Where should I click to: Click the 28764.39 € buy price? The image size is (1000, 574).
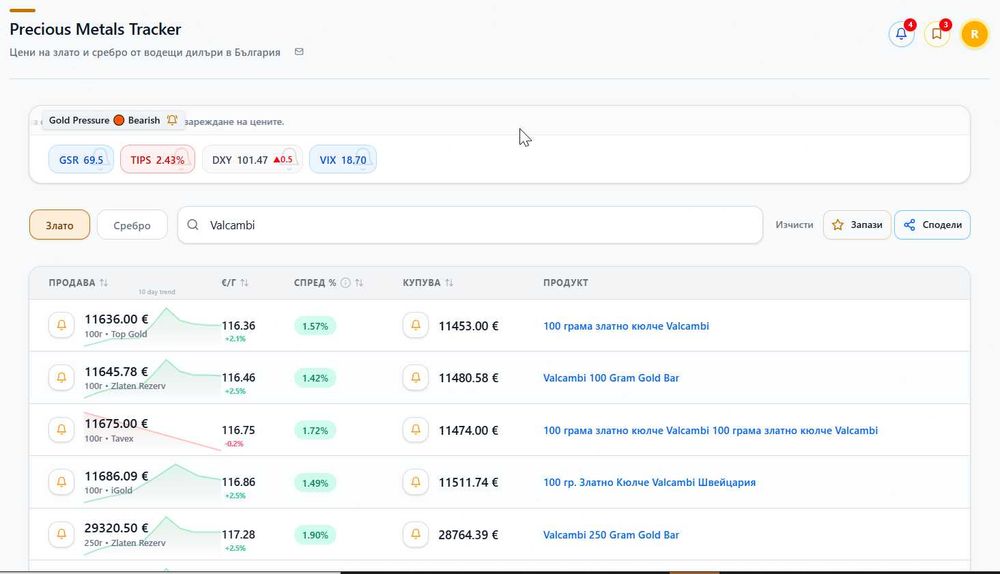468,534
